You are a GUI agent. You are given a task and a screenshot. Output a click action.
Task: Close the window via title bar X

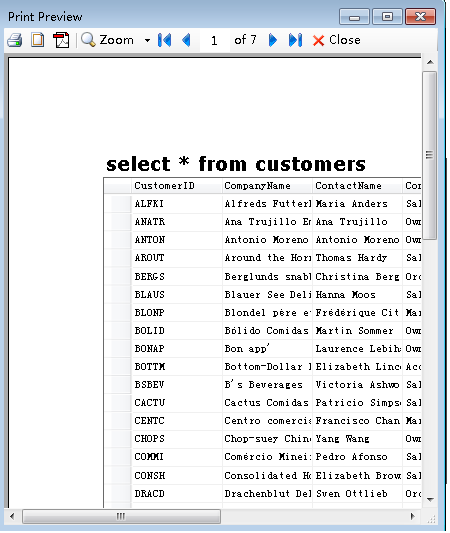[x=420, y=17]
